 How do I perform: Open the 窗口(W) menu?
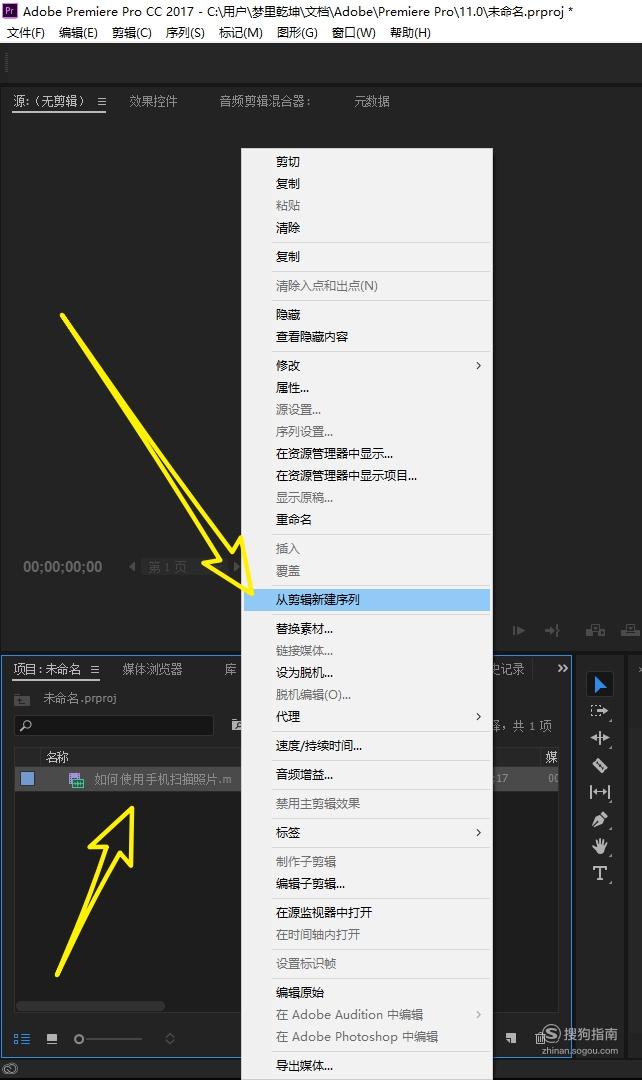point(354,32)
